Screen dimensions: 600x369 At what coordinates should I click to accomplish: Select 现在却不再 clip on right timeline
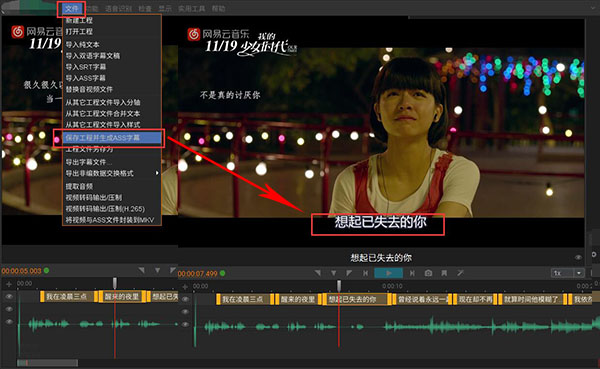click(475, 299)
